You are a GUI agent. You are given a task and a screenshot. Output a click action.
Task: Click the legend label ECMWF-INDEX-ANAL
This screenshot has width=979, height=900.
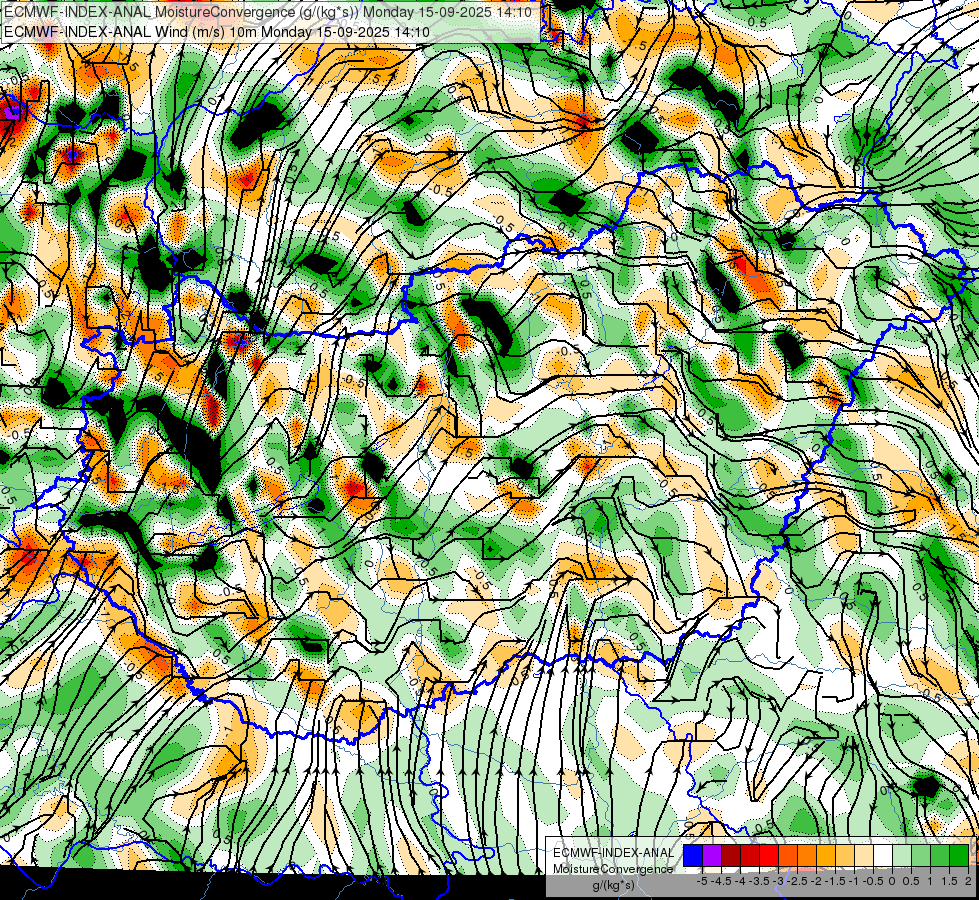[x=613, y=853]
